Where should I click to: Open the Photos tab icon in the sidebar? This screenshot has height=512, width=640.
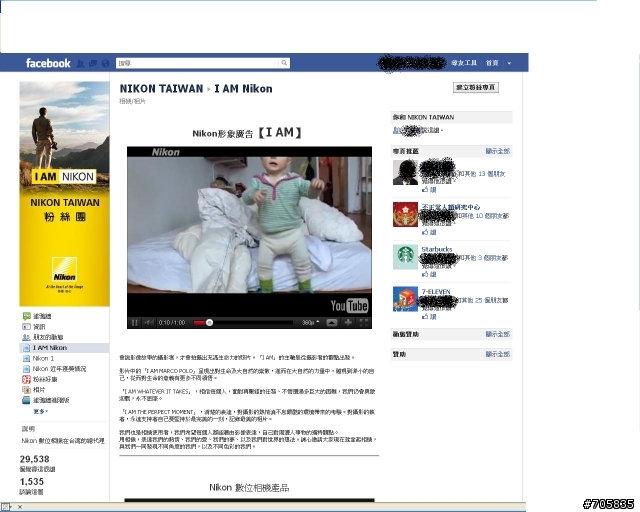tap(27, 390)
